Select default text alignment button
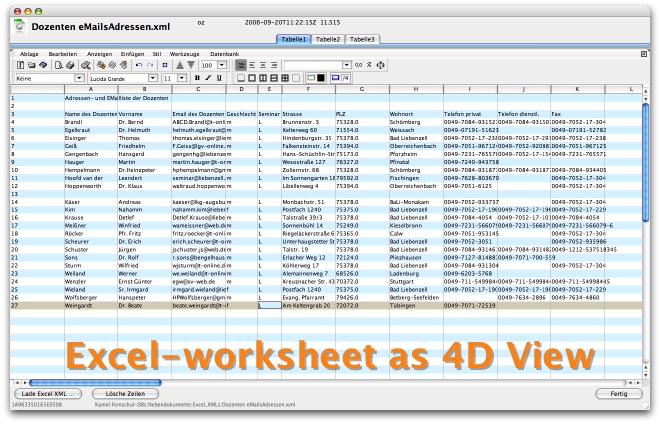 [241, 65]
